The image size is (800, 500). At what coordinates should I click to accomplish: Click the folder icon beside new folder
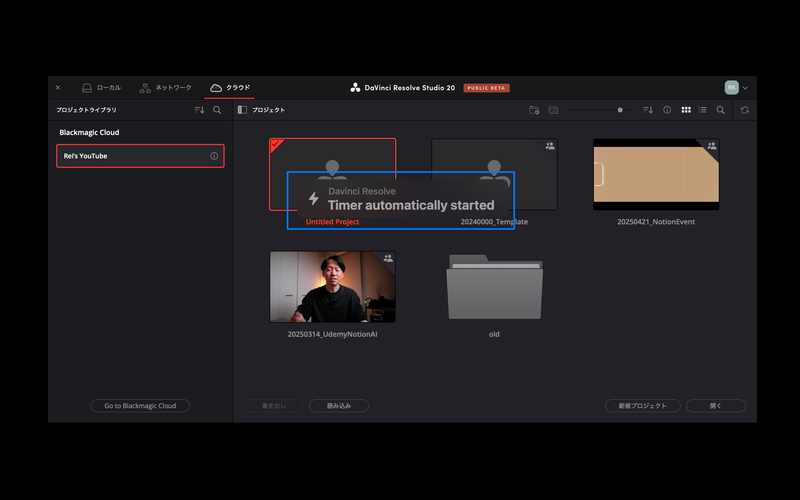point(553,110)
